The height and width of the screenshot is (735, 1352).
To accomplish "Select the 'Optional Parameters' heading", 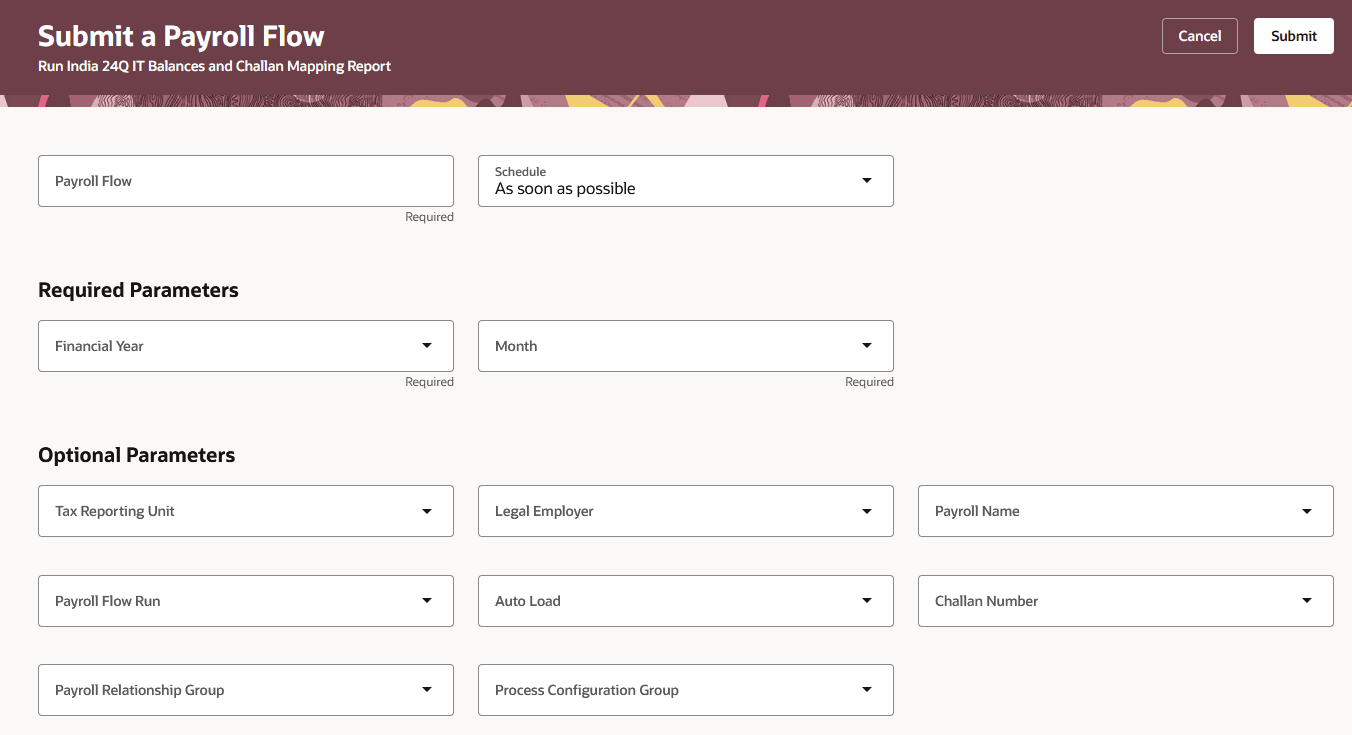I will 137,455.
